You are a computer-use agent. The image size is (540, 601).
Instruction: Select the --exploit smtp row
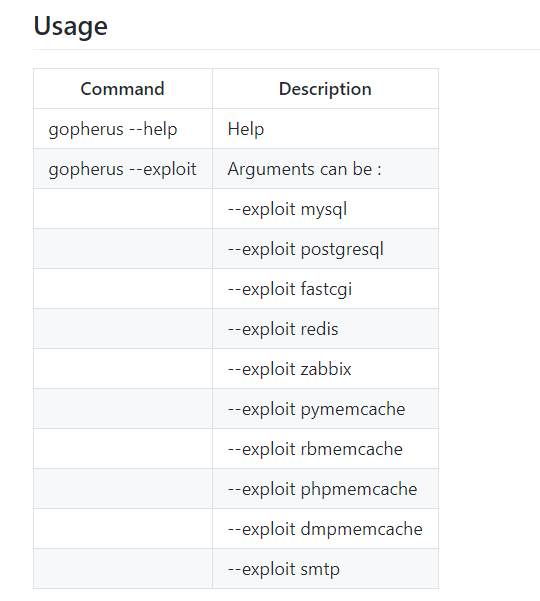(236, 569)
